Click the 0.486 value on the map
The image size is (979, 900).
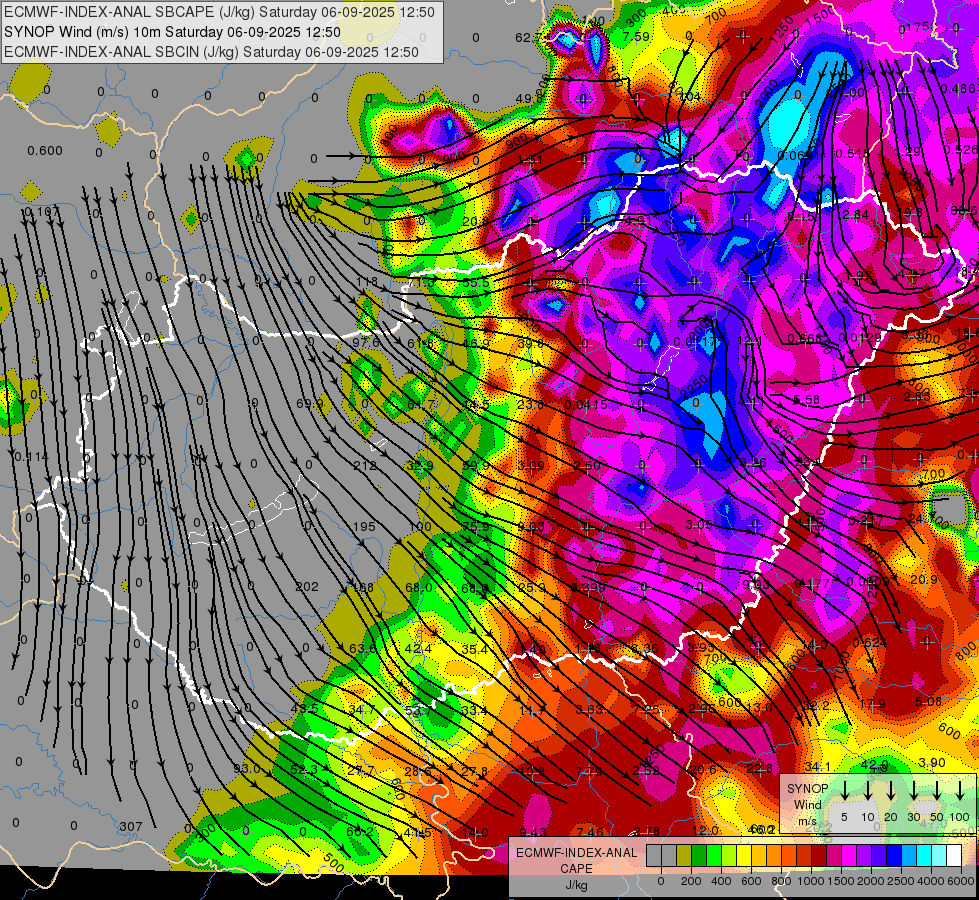(x=958, y=89)
